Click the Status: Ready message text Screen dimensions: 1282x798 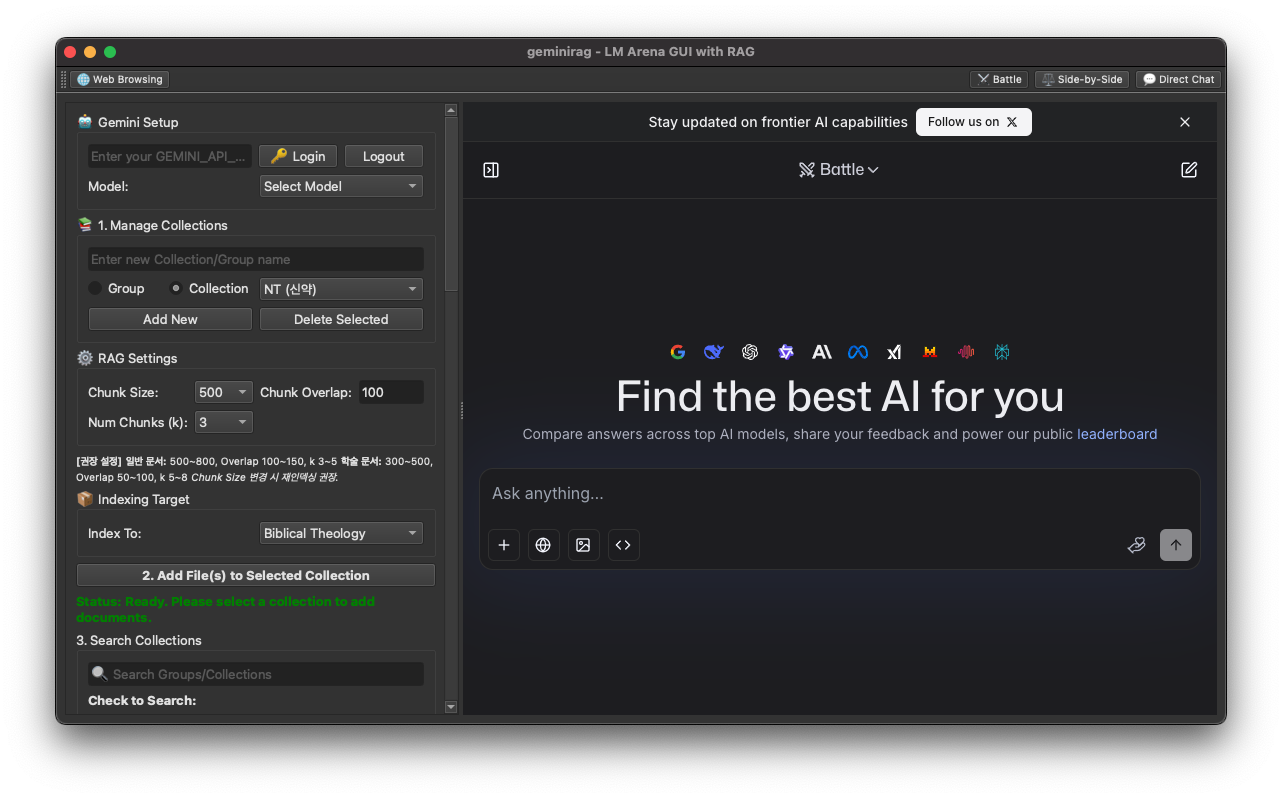coord(225,609)
